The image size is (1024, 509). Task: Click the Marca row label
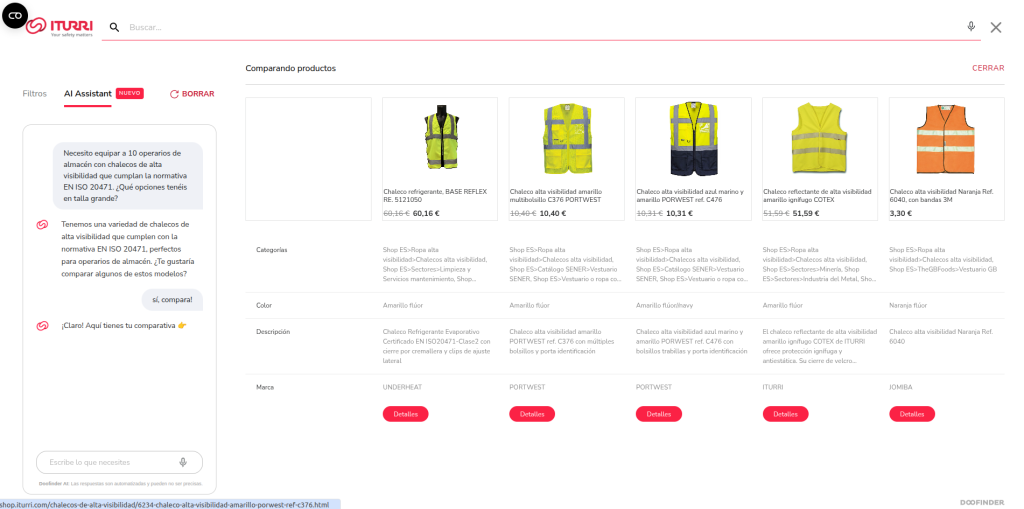coord(265,387)
